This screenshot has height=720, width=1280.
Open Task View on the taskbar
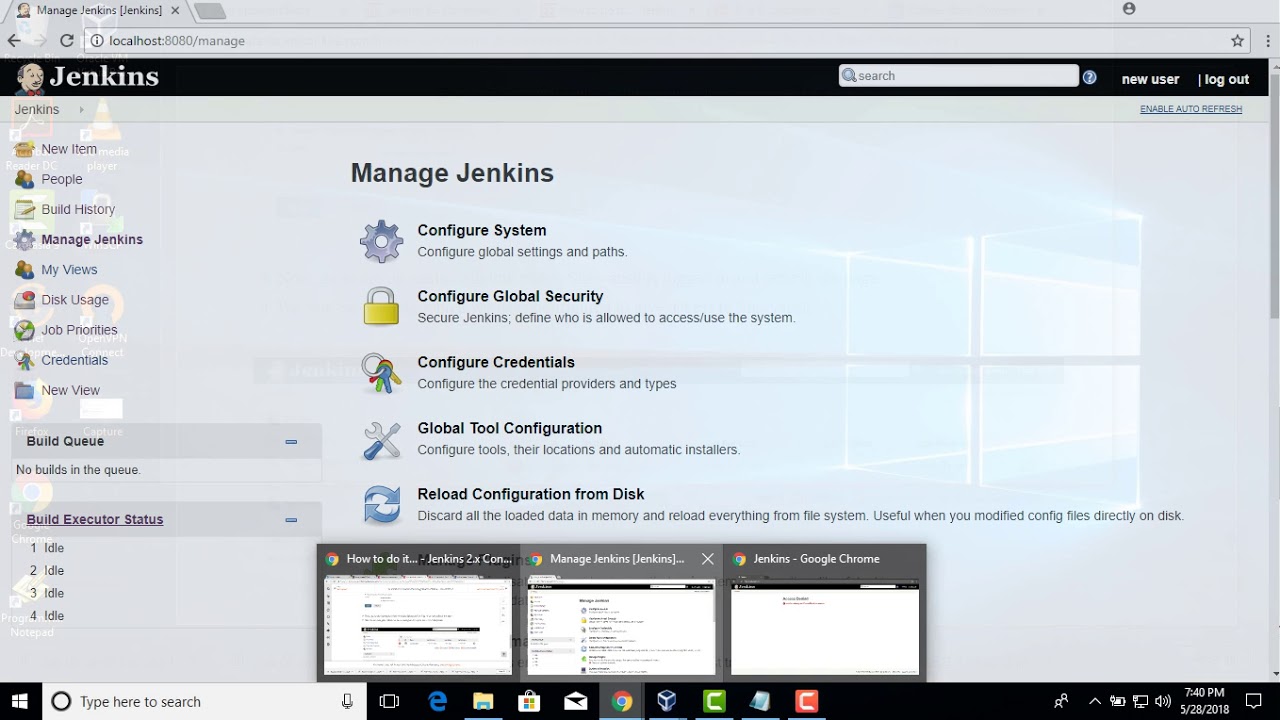[389, 701]
